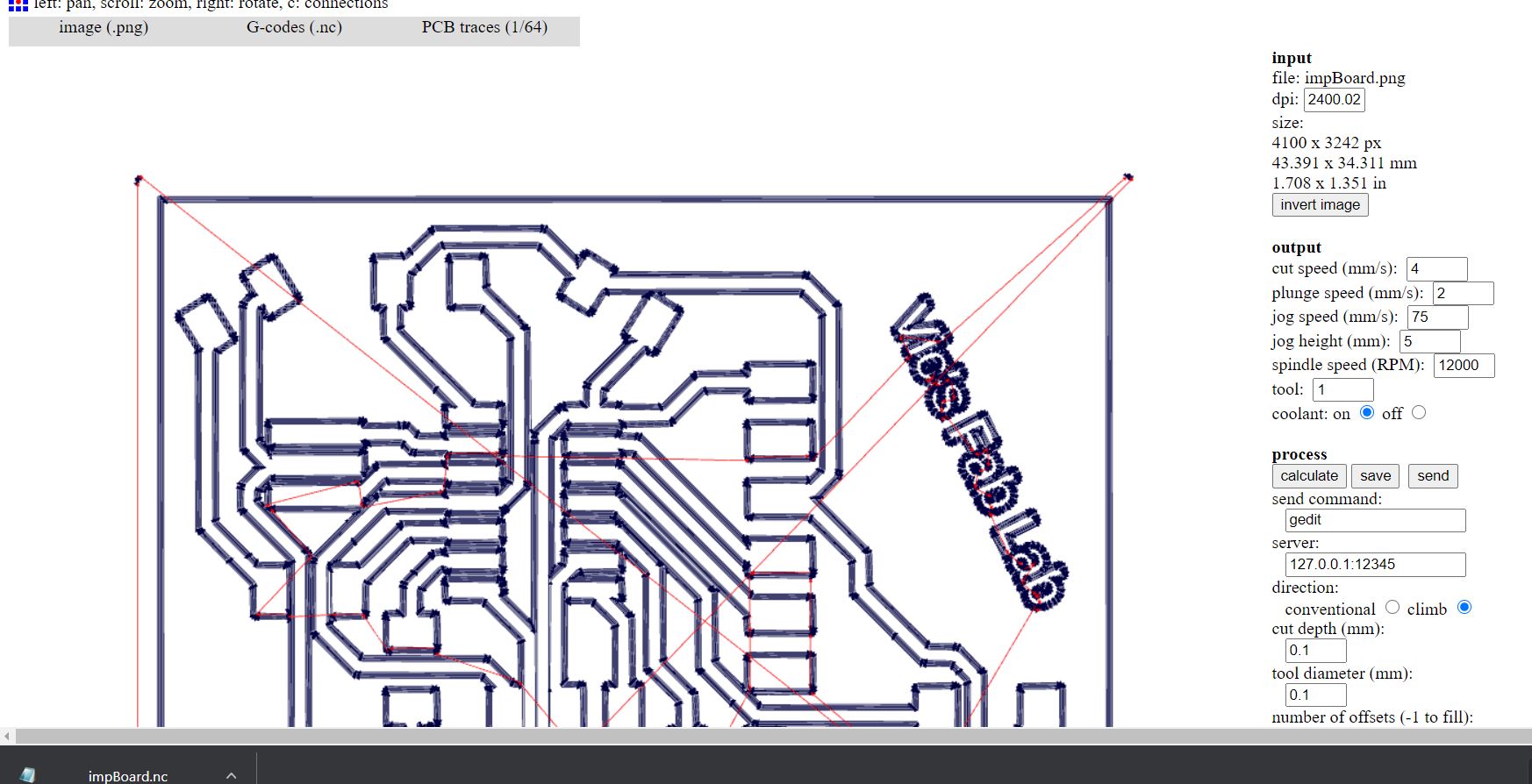Click the 'number of offsets (-1 to fill):' label
The width and height of the screenshot is (1532, 784).
(1372, 717)
